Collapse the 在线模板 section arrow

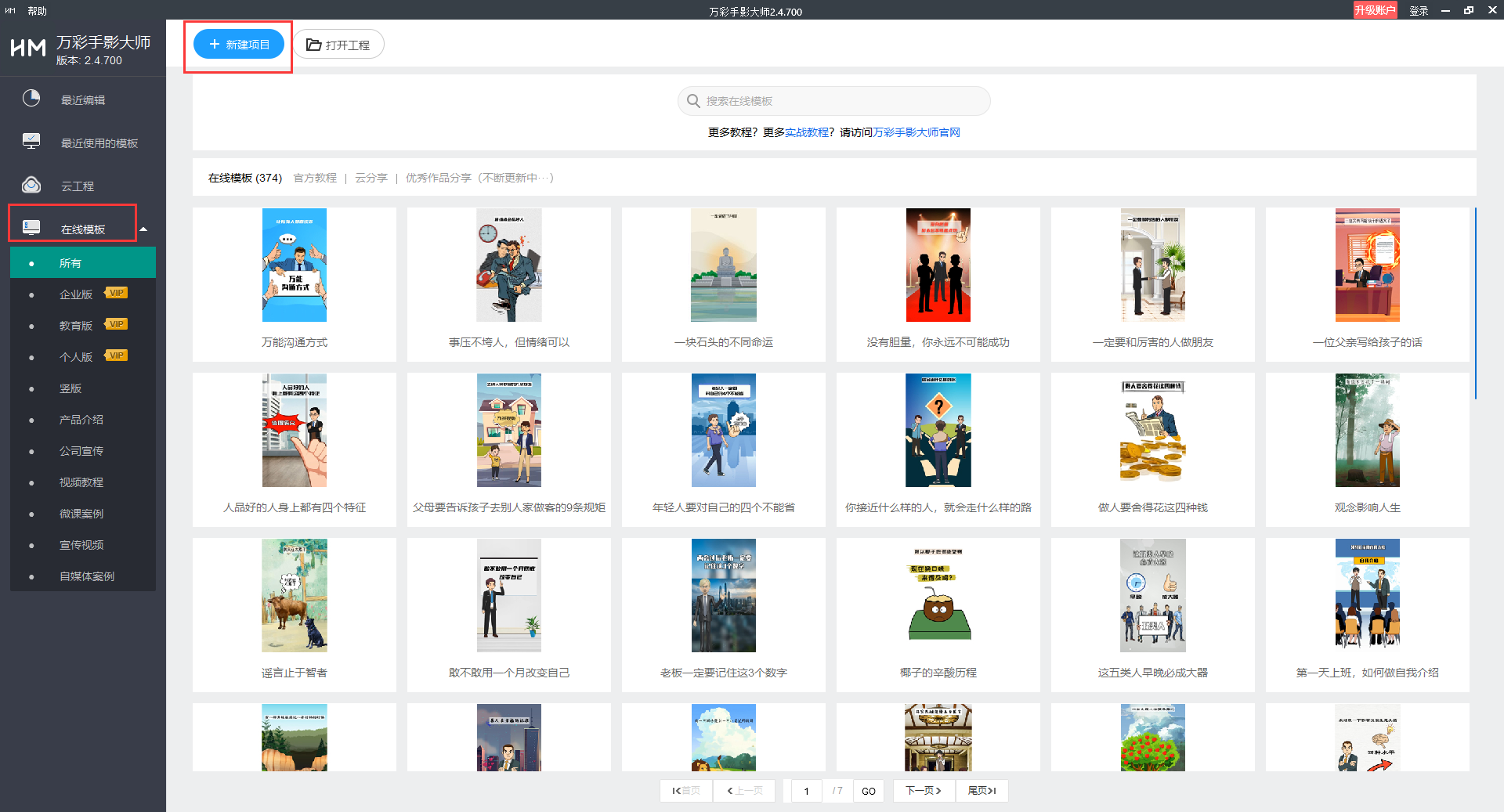[x=143, y=229]
